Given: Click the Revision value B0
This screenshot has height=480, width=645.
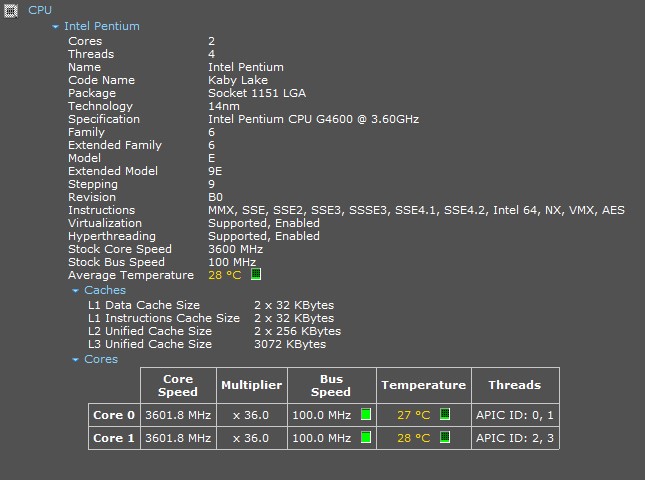Looking at the screenshot, I should [216, 197].
